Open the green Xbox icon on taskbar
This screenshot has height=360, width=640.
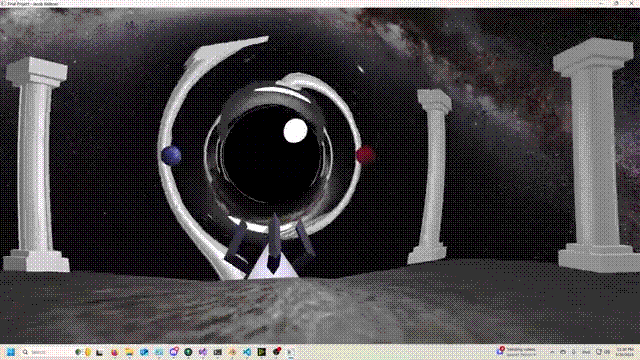188,352
